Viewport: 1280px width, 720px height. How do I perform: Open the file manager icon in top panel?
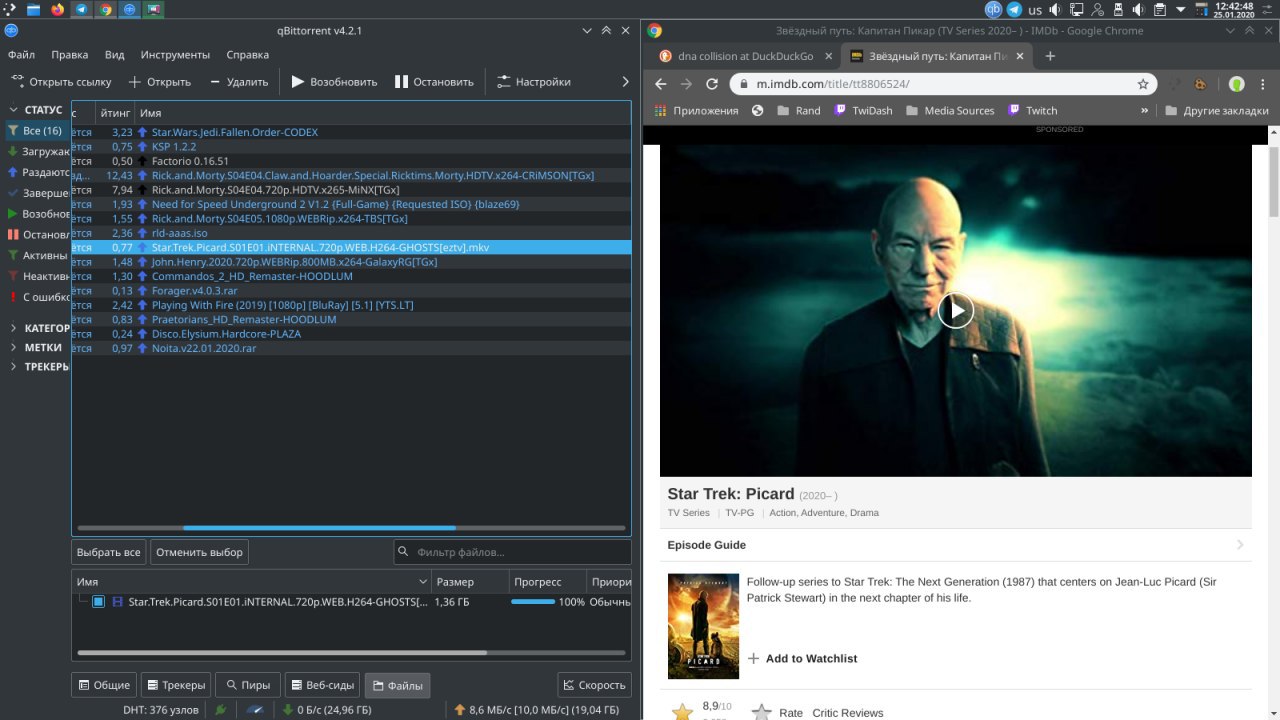pos(34,9)
